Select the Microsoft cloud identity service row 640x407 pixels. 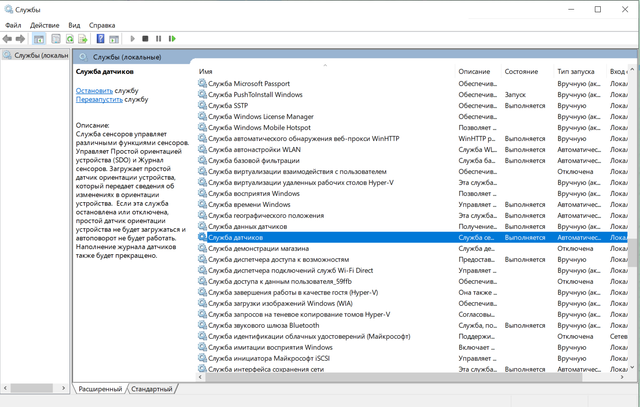click(412, 336)
